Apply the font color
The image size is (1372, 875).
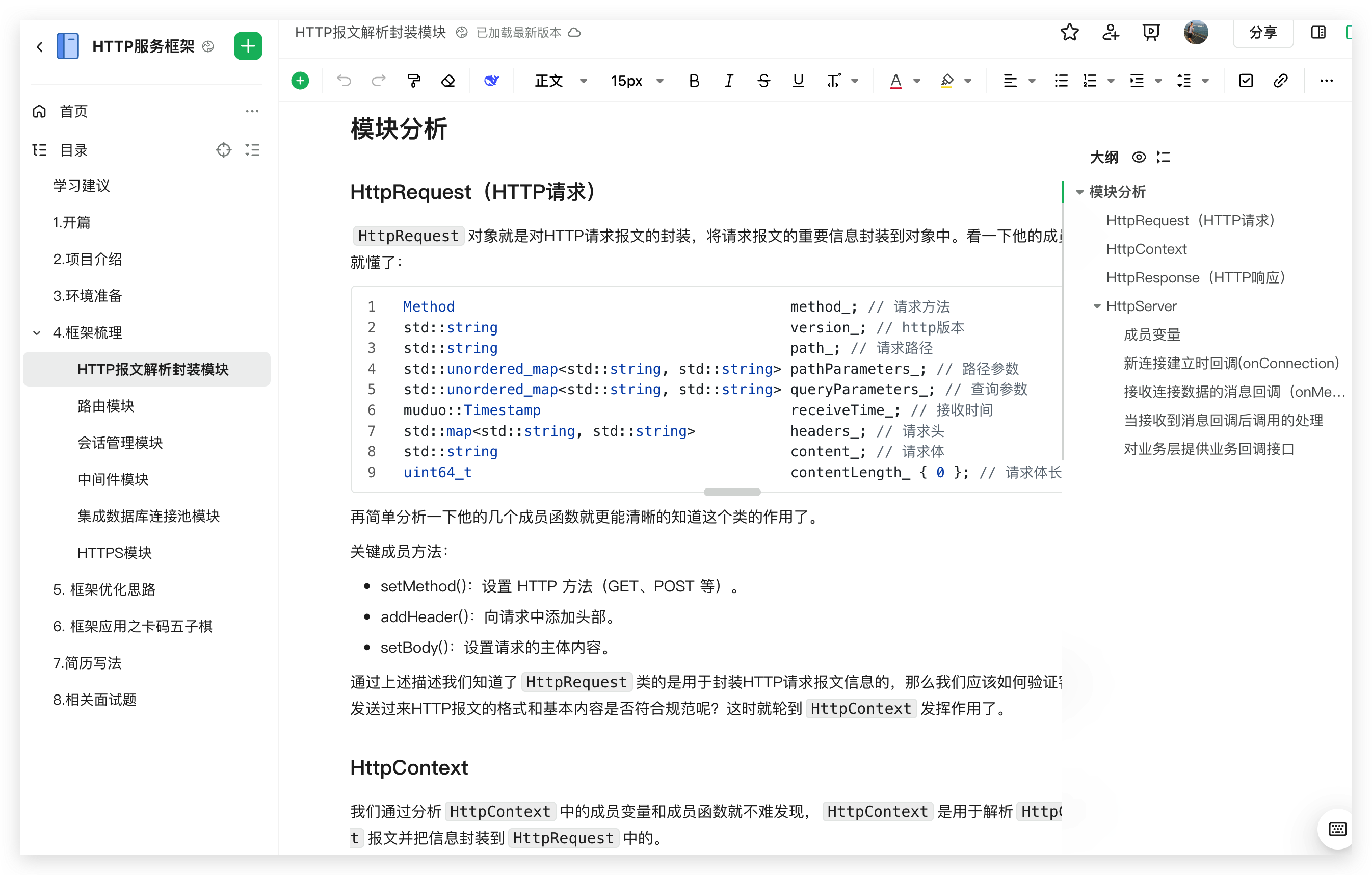click(895, 81)
